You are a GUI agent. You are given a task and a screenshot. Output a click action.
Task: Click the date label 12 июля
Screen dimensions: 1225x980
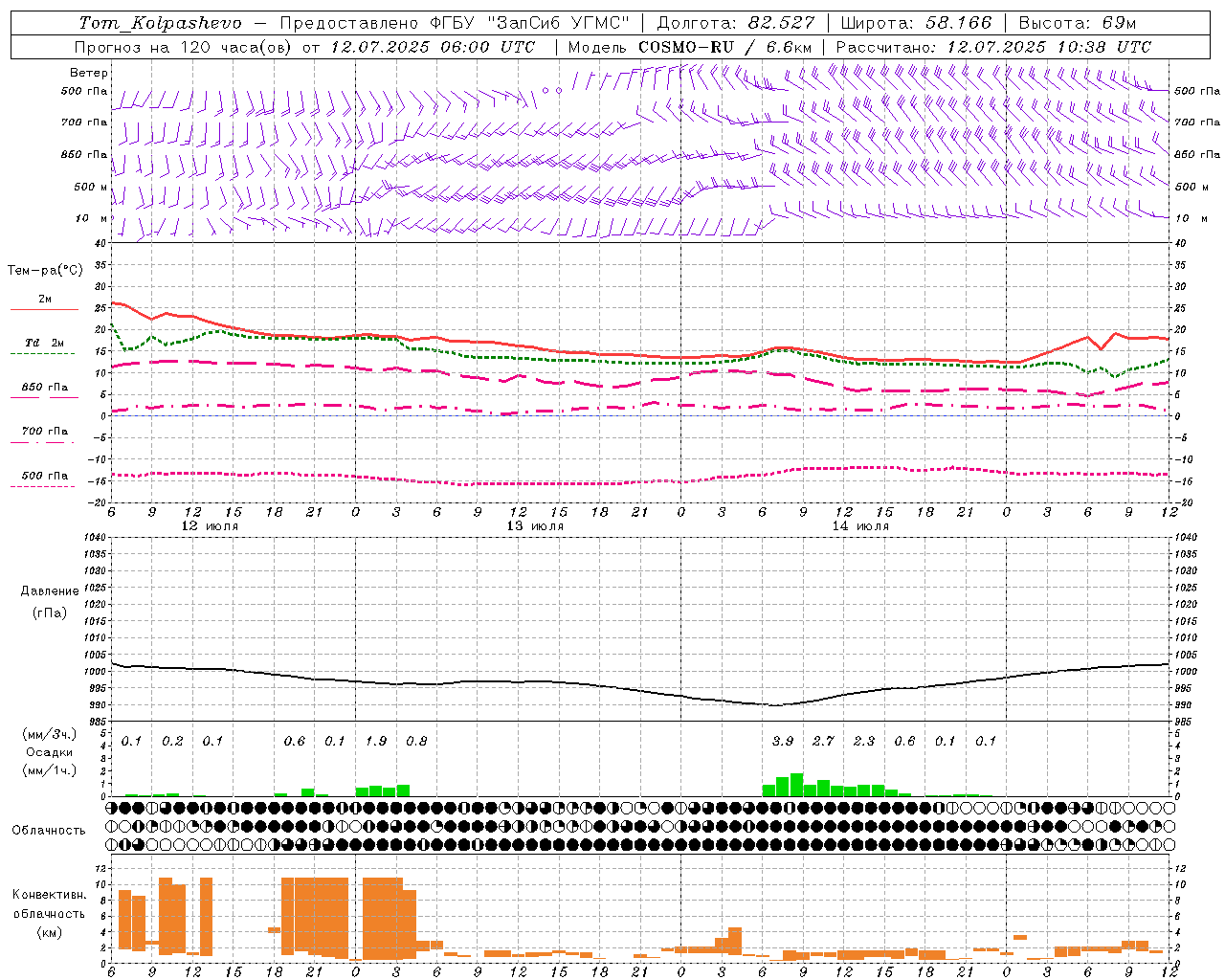click(210, 526)
